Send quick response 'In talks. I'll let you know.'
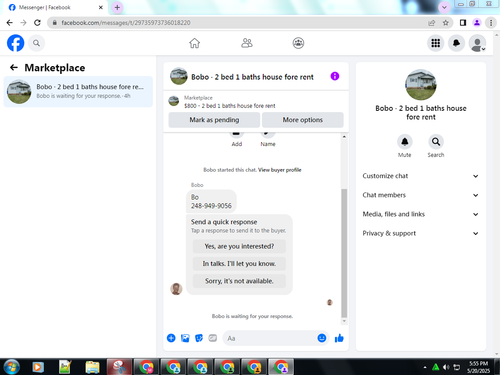The width and height of the screenshot is (500, 375). pyautogui.click(x=239, y=264)
